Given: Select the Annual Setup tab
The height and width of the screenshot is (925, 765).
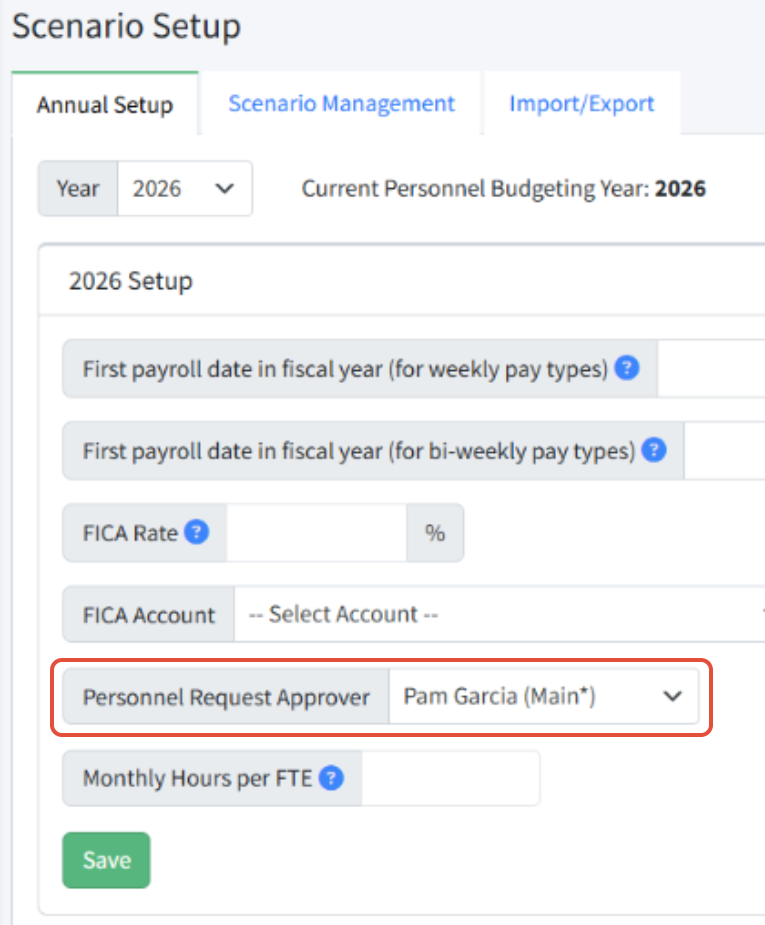Looking at the screenshot, I should [105, 104].
